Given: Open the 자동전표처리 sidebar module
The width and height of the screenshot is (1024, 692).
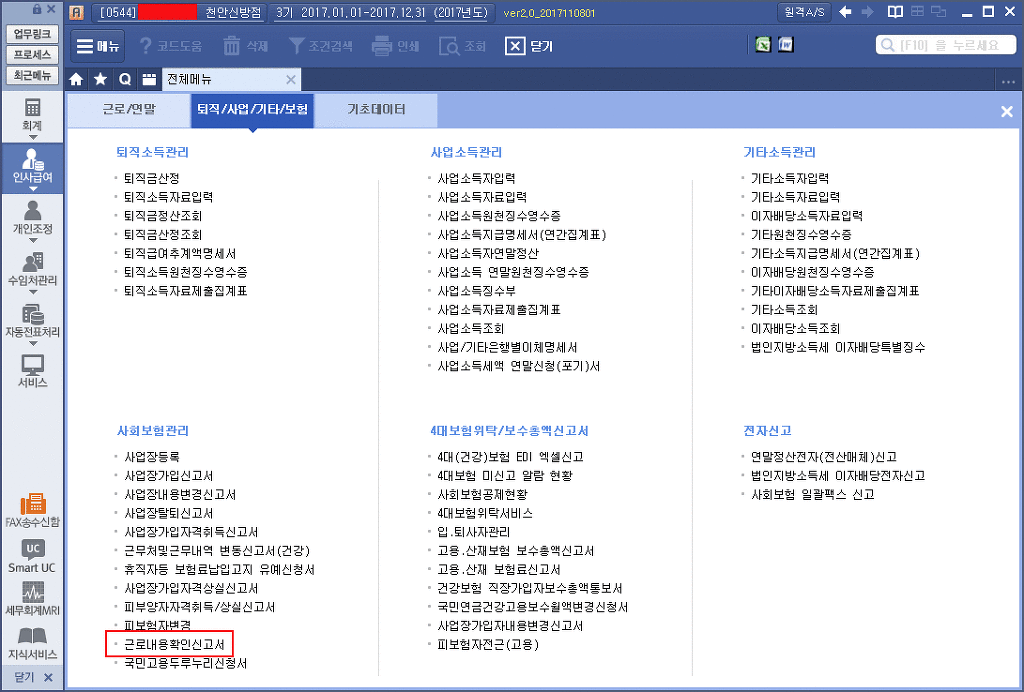Looking at the screenshot, I should point(32,321).
